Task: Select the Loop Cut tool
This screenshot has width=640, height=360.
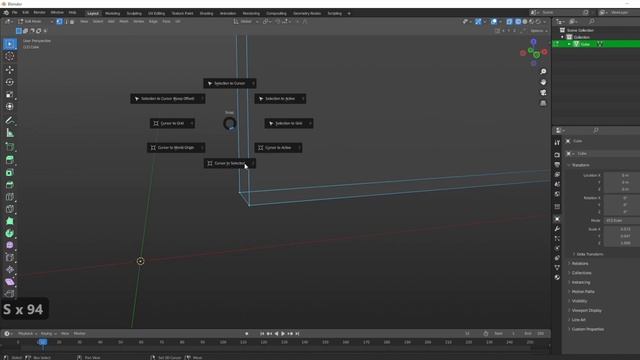Action: tap(9, 197)
